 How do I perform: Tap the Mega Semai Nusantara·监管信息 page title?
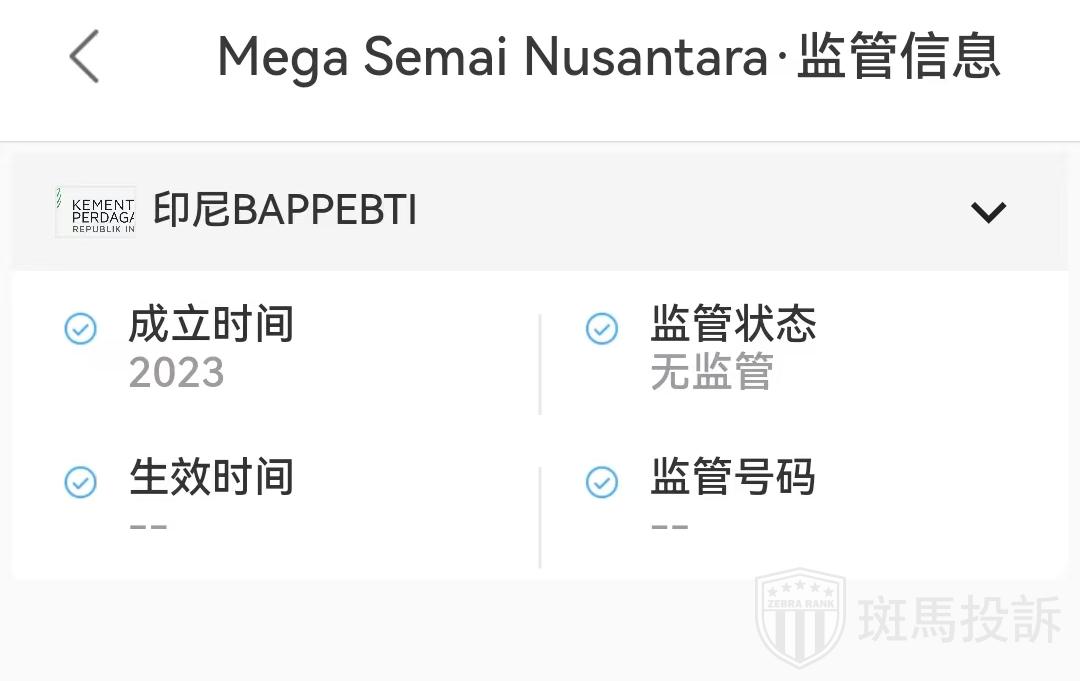[x=608, y=56]
